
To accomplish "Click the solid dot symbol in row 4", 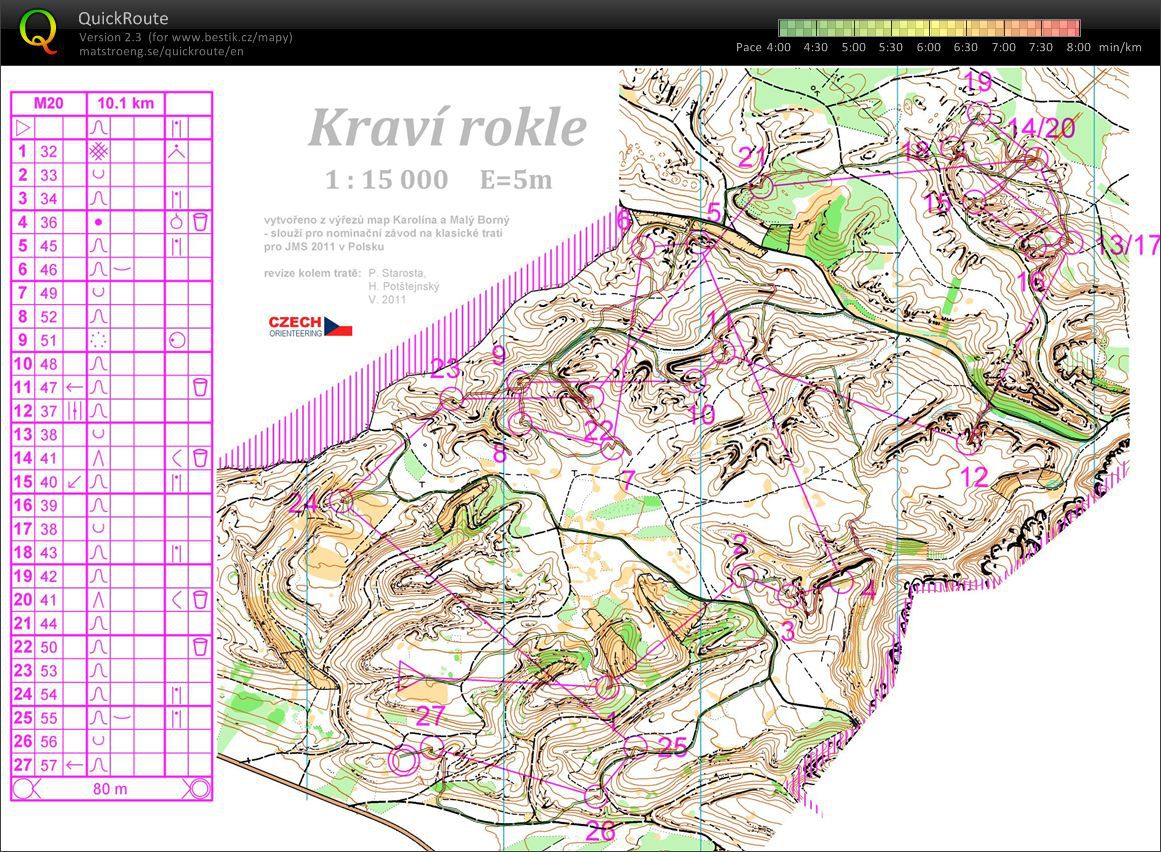I will pos(98,222).
